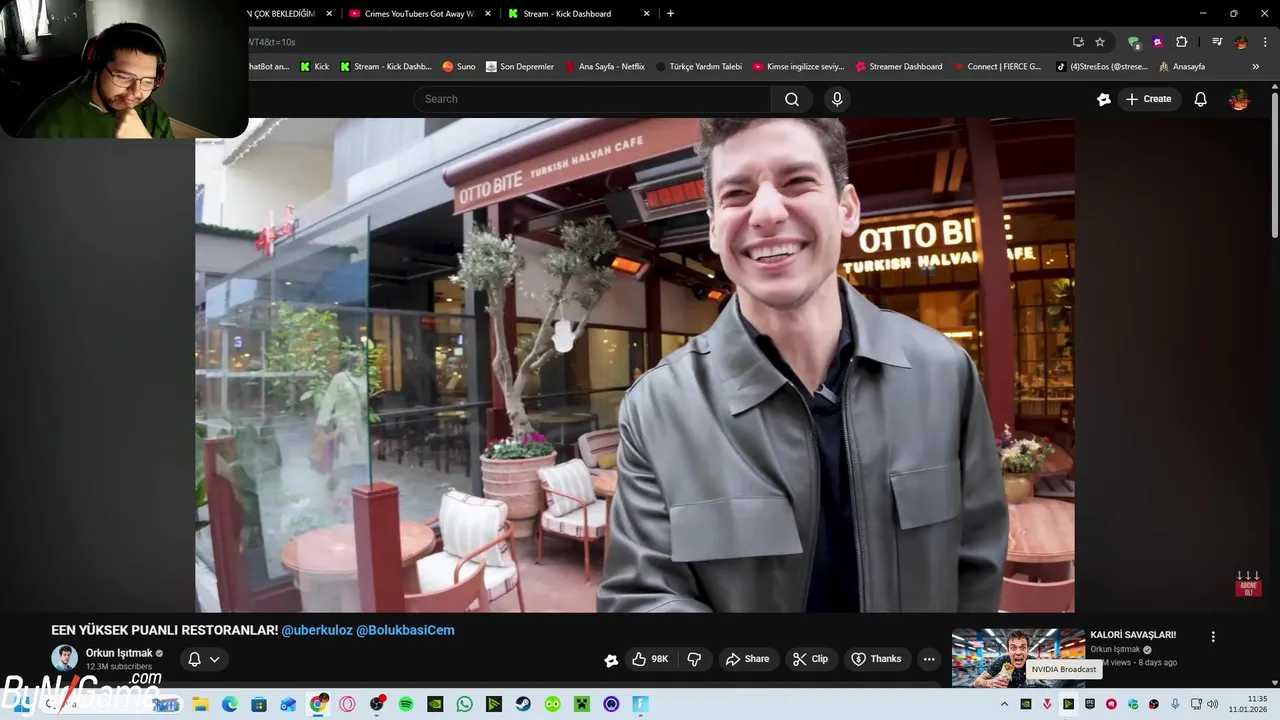Open the Kick bookmark

[x=315, y=67]
